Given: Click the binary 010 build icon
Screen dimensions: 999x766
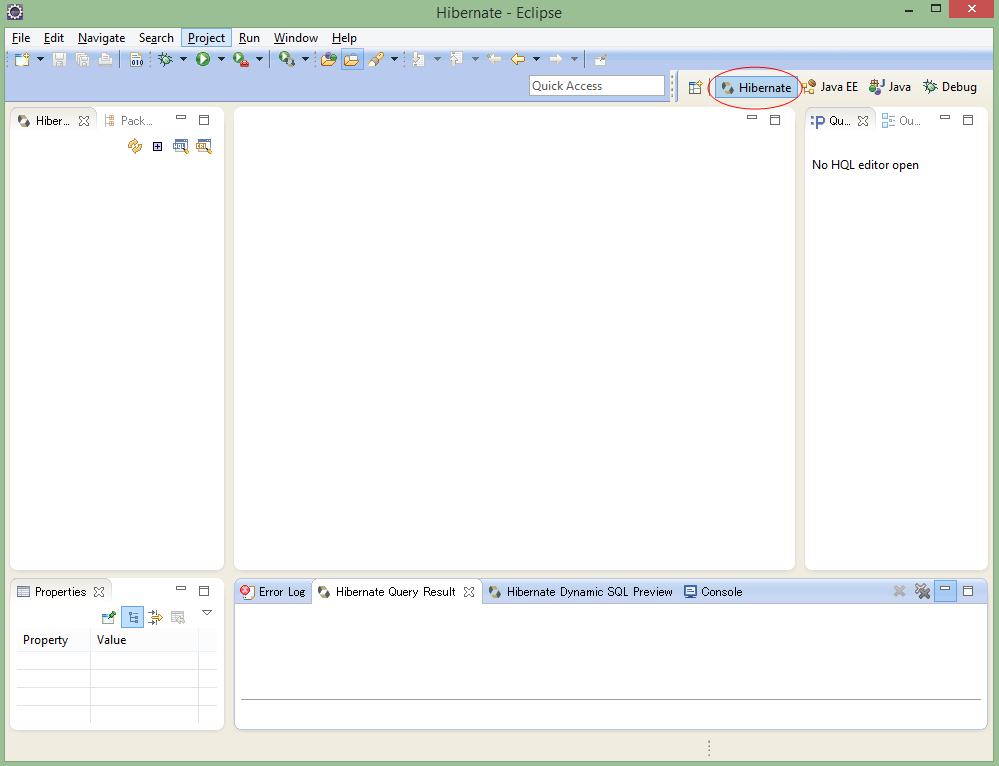Looking at the screenshot, I should [x=136, y=59].
